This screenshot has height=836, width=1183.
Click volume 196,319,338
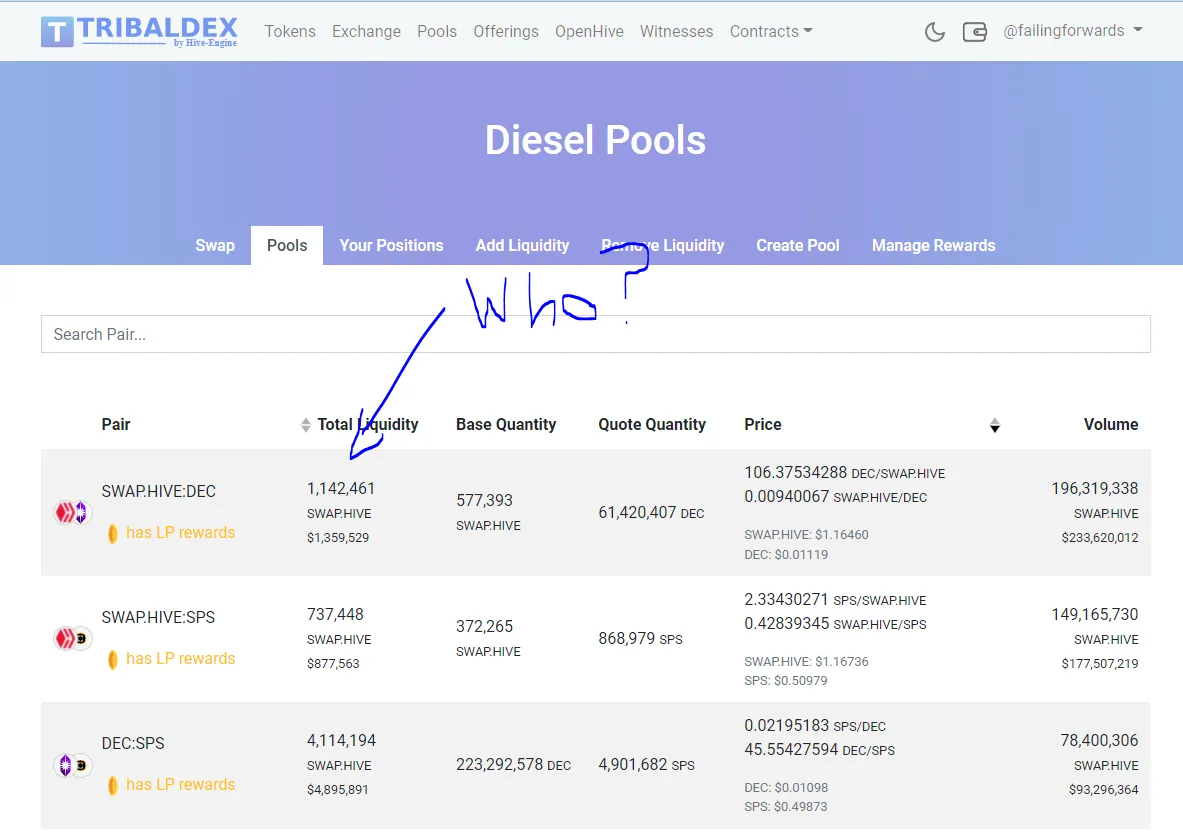pos(1095,488)
